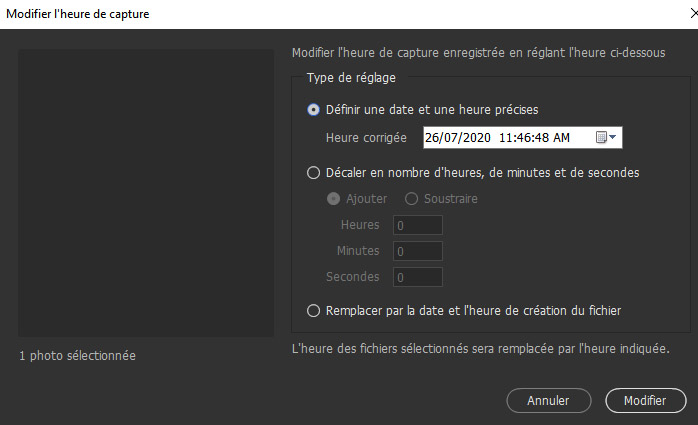This screenshot has height=425, width=698.
Task: Select 'Définir une date et une heure précises'
Action: [x=314, y=109]
